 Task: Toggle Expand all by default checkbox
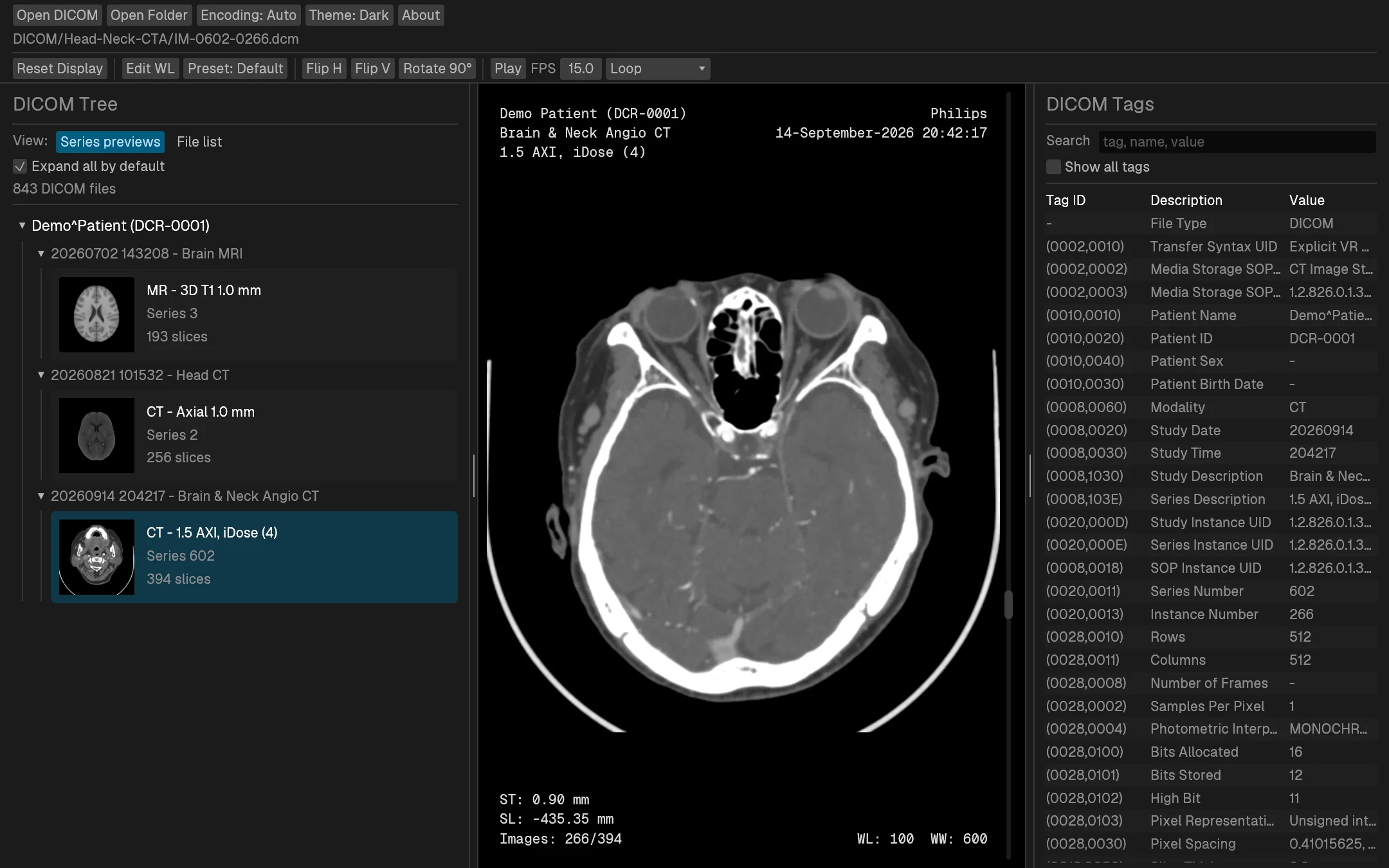pyautogui.click(x=20, y=167)
